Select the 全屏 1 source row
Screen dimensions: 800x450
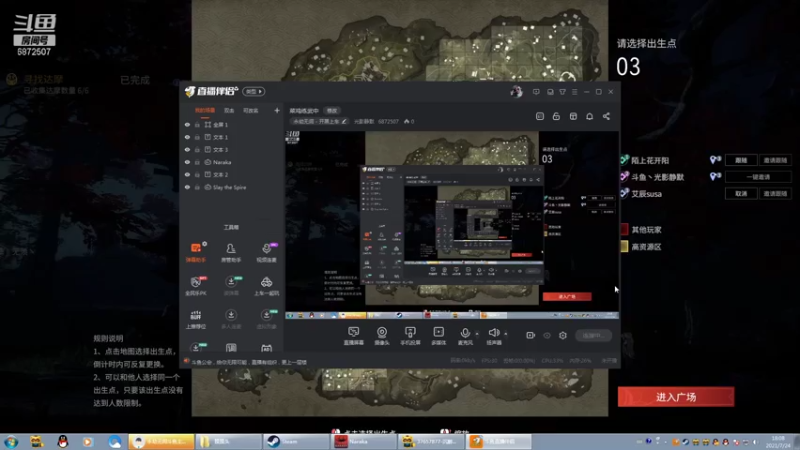[232, 124]
